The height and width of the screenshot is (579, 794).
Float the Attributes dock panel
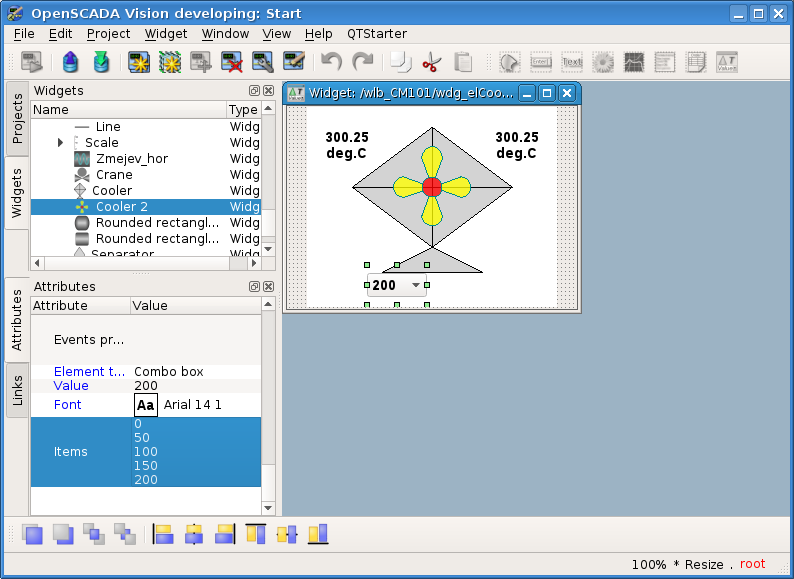click(x=254, y=287)
